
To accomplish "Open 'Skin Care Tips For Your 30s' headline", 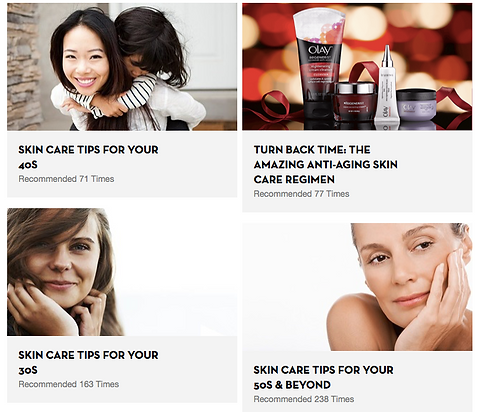I will click(x=88, y=362).
